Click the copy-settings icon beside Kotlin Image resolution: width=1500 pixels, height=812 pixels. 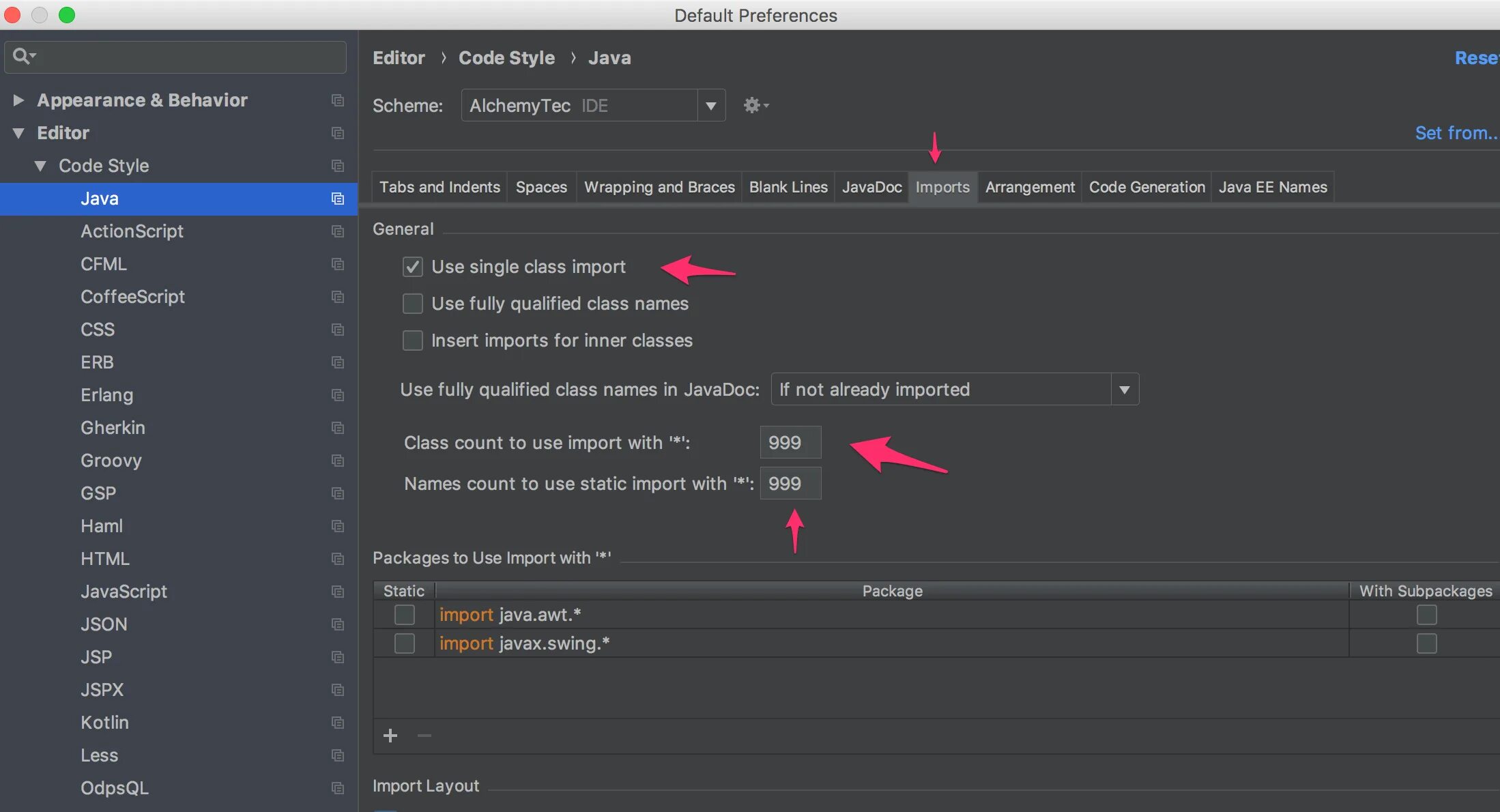337,723
